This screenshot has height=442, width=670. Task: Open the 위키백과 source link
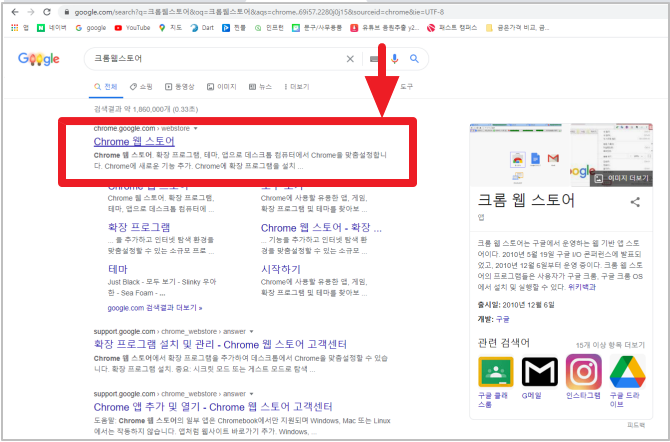(582, 287)
